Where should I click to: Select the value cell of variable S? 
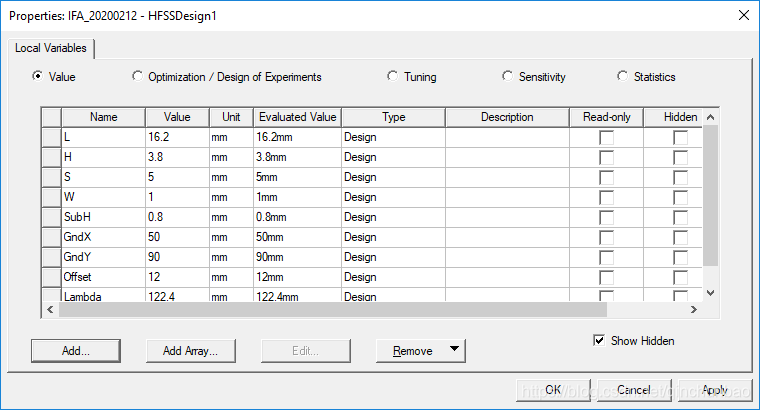tap(175, 177)
